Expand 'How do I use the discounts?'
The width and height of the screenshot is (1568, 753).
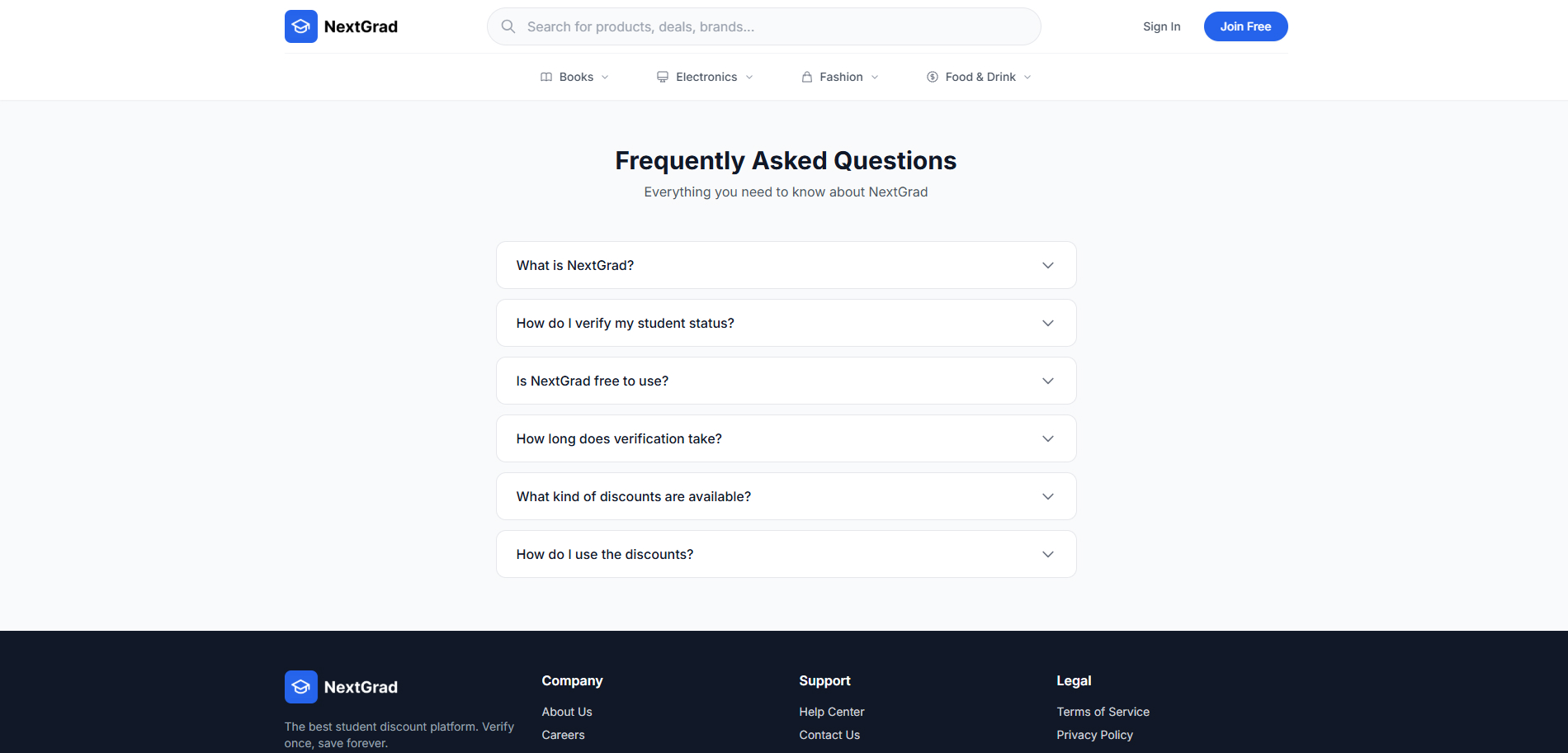coord(785,554)
